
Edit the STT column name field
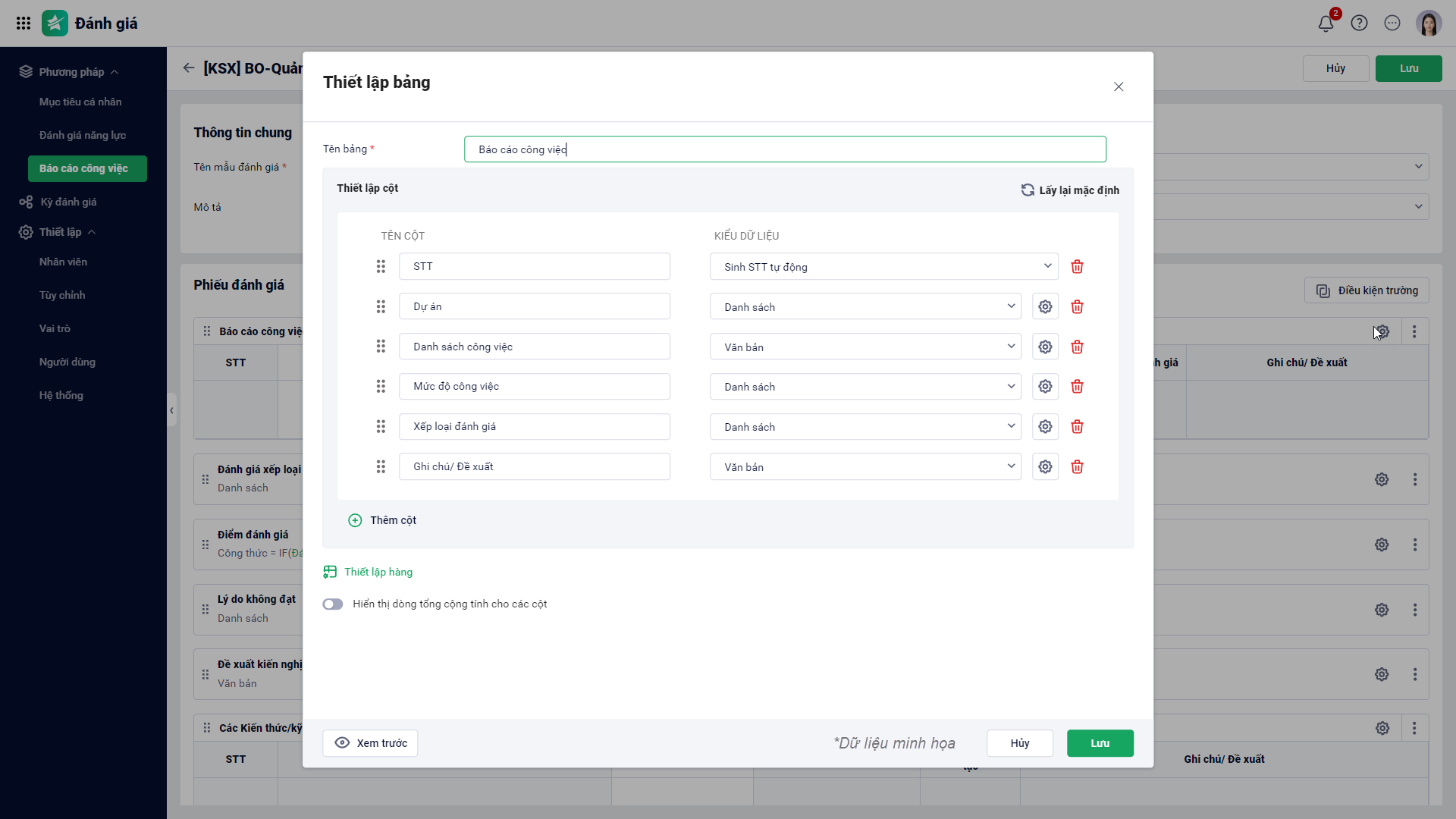pyautogui.click(x=535, y=267)
